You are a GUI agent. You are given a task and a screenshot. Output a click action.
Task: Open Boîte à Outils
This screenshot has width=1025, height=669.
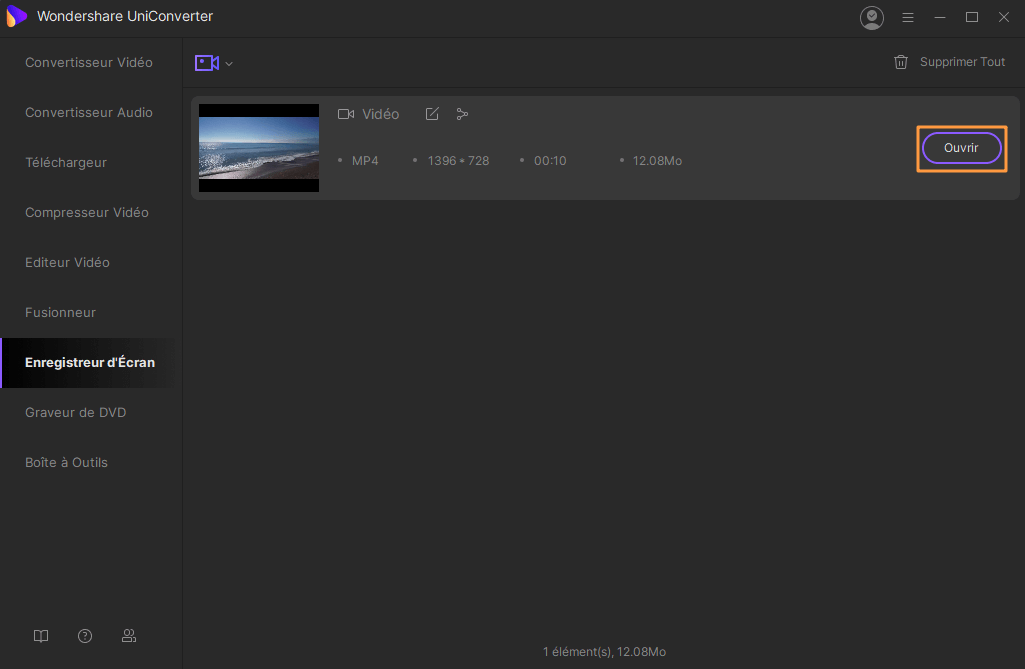tap(66, 462)
